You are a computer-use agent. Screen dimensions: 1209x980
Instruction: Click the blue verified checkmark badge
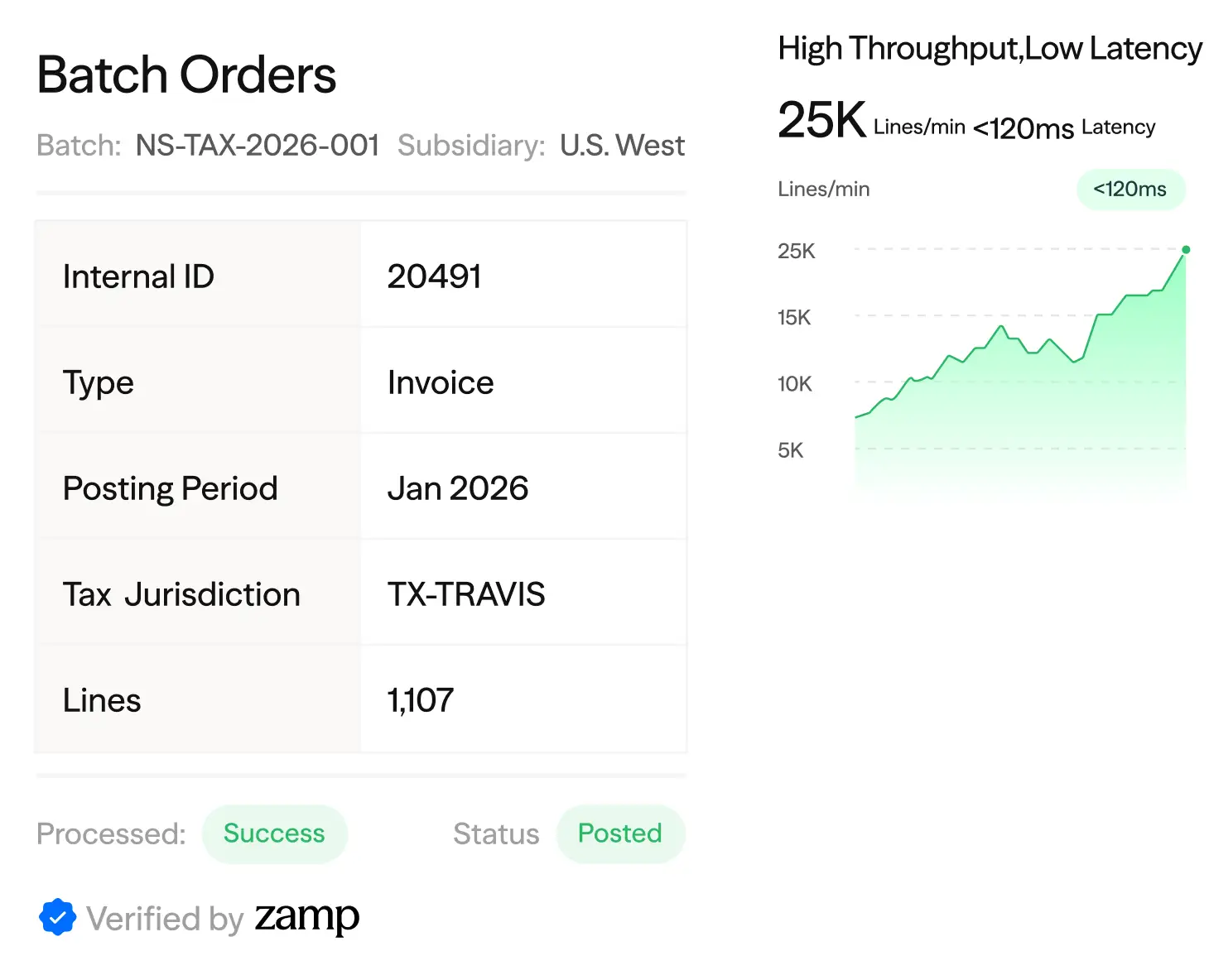coord(57,917)
